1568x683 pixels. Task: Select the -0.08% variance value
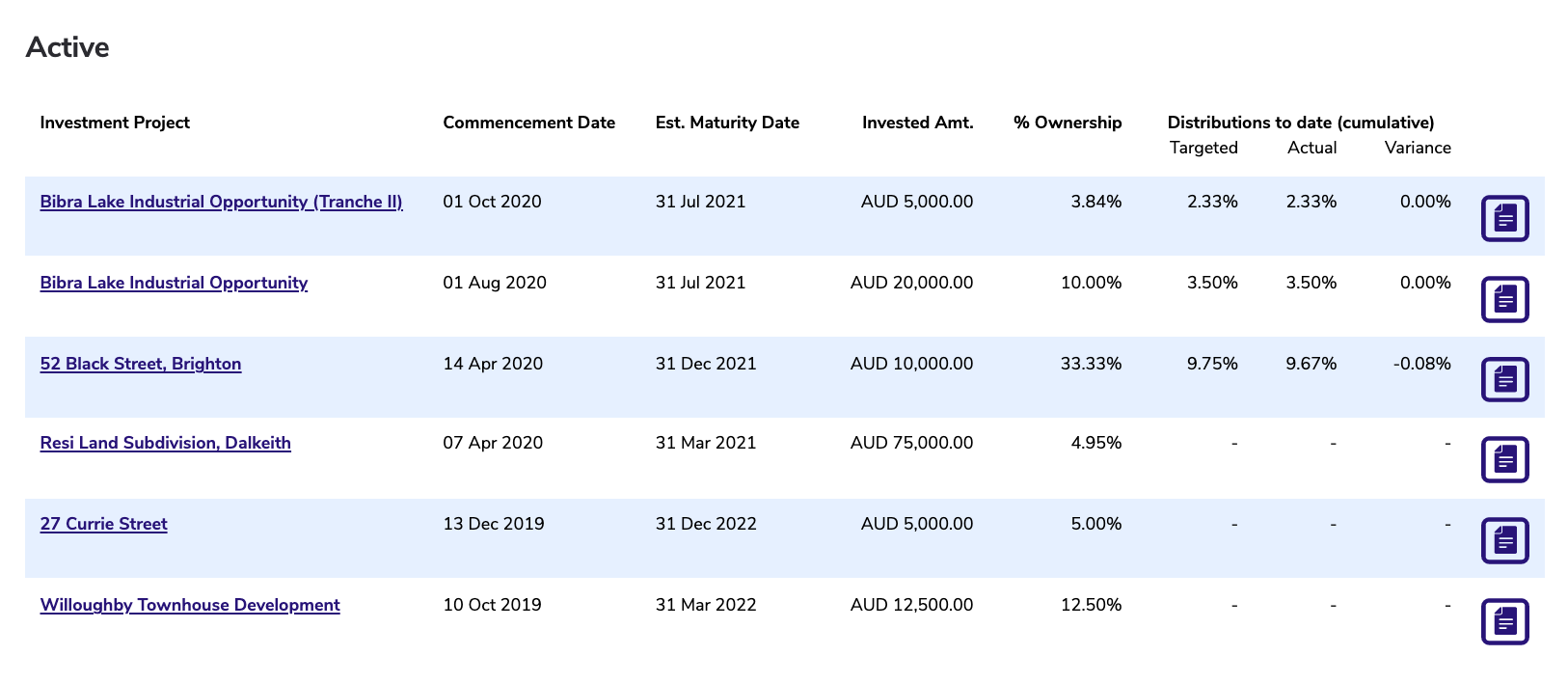1422,364
